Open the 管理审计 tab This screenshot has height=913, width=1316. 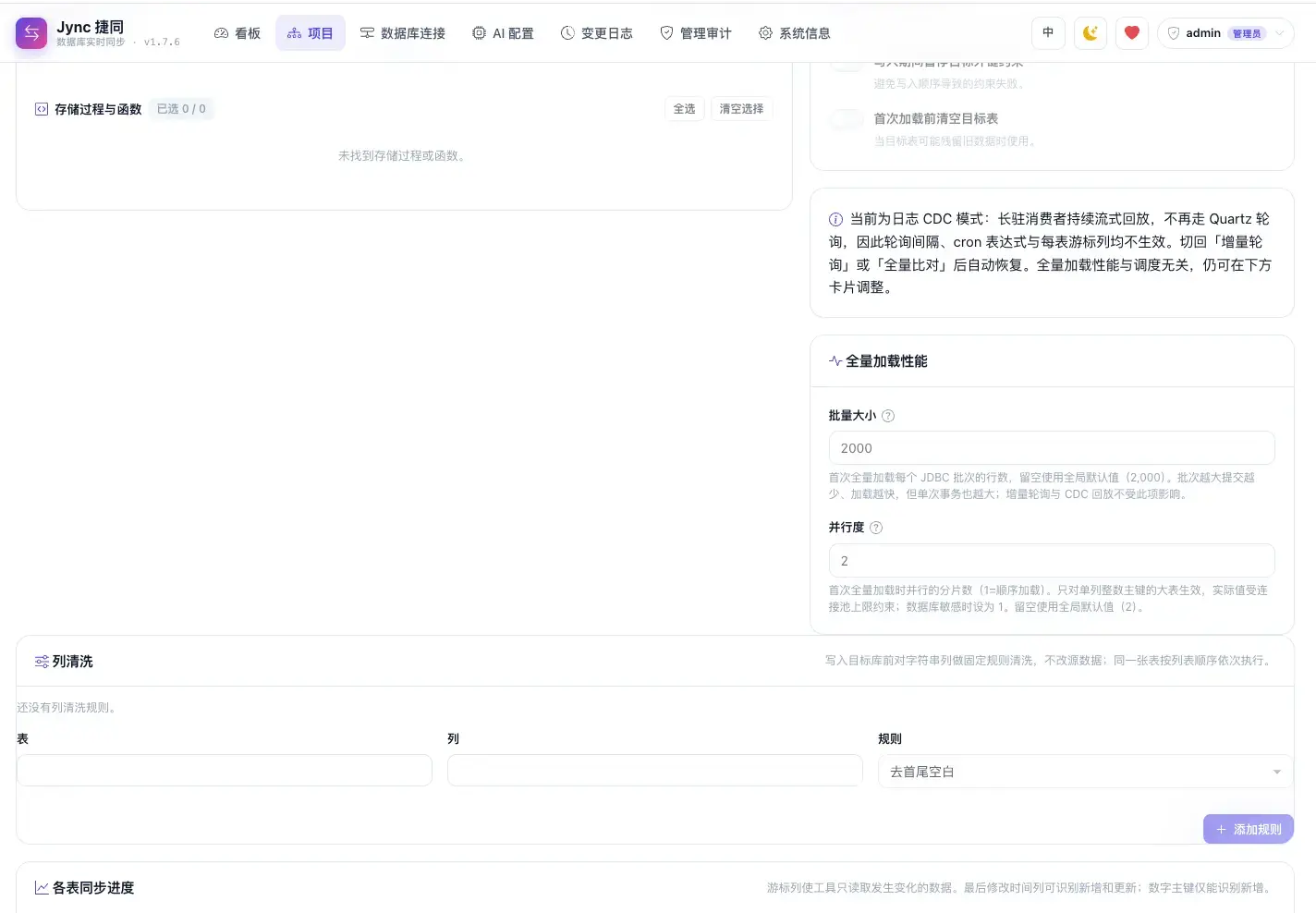point(696,33)
